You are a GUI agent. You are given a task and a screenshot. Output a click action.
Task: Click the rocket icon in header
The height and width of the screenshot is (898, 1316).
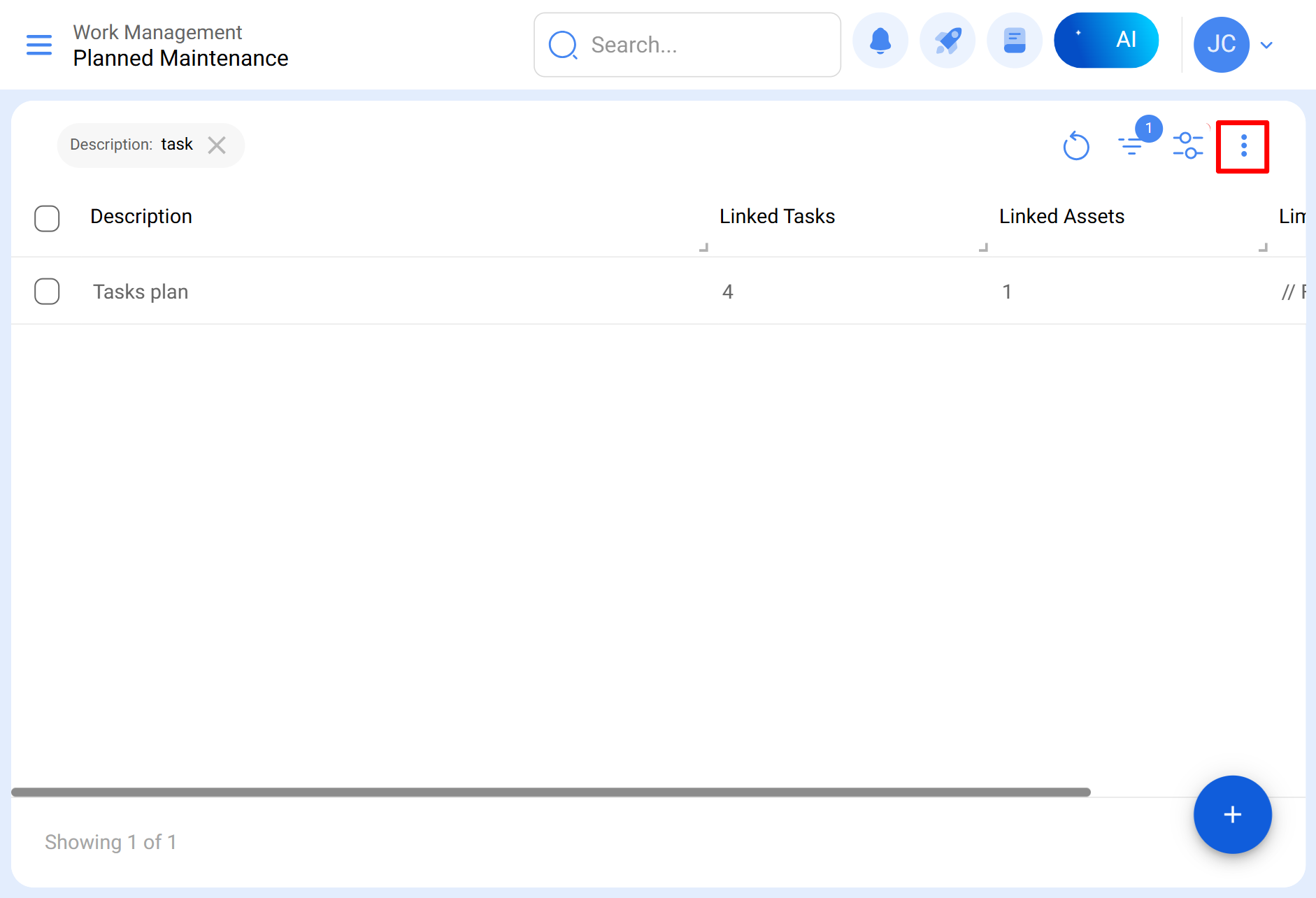pyautogui.click(x=947, y=41)
